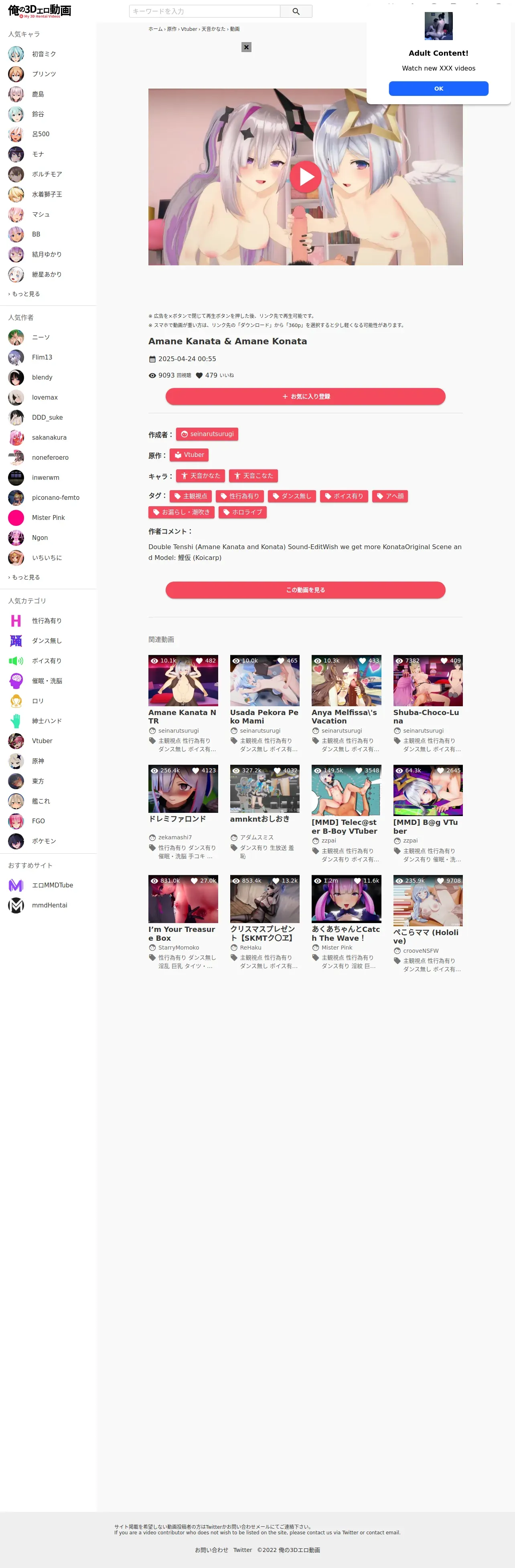This screenshot has height=1568, width=515.
Task: Select マシュ character avatar
Action: pyautogui.click(x=16, y=215)
